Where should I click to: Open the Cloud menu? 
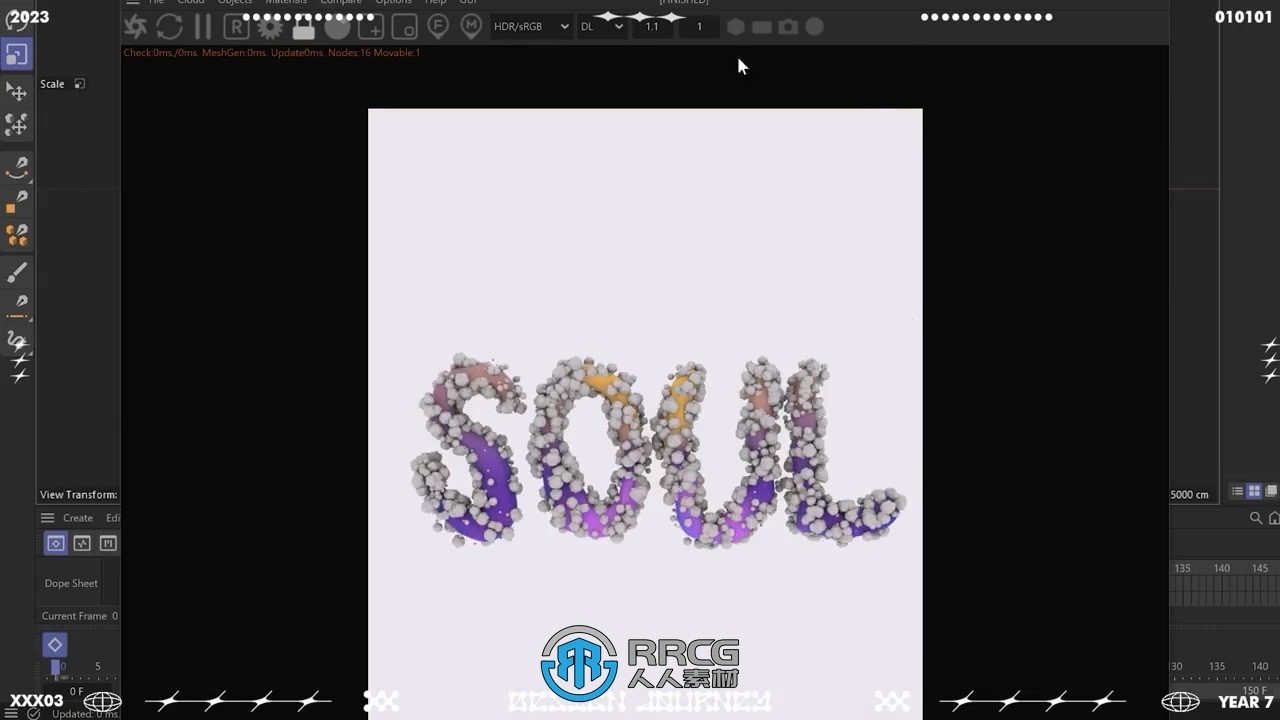191,3
